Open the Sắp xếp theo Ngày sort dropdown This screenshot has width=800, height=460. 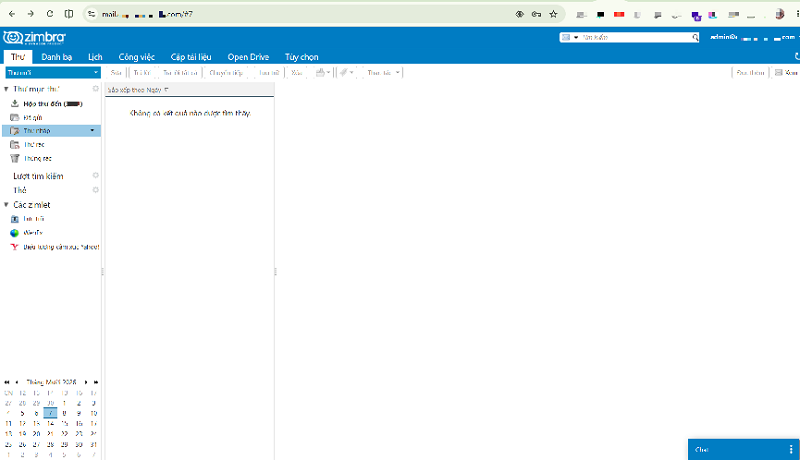pyautogui.click(x=138, y=90)
